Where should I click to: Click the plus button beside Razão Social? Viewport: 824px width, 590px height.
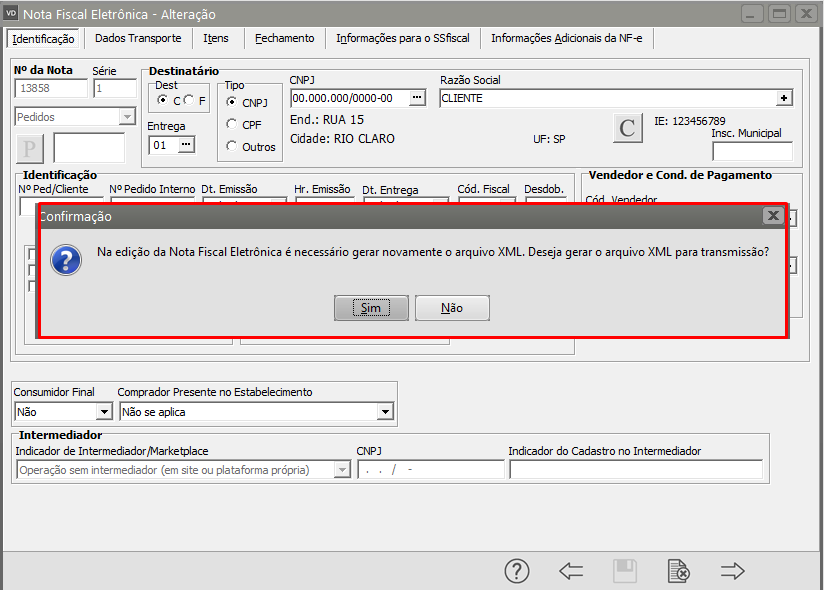(785, 98)
